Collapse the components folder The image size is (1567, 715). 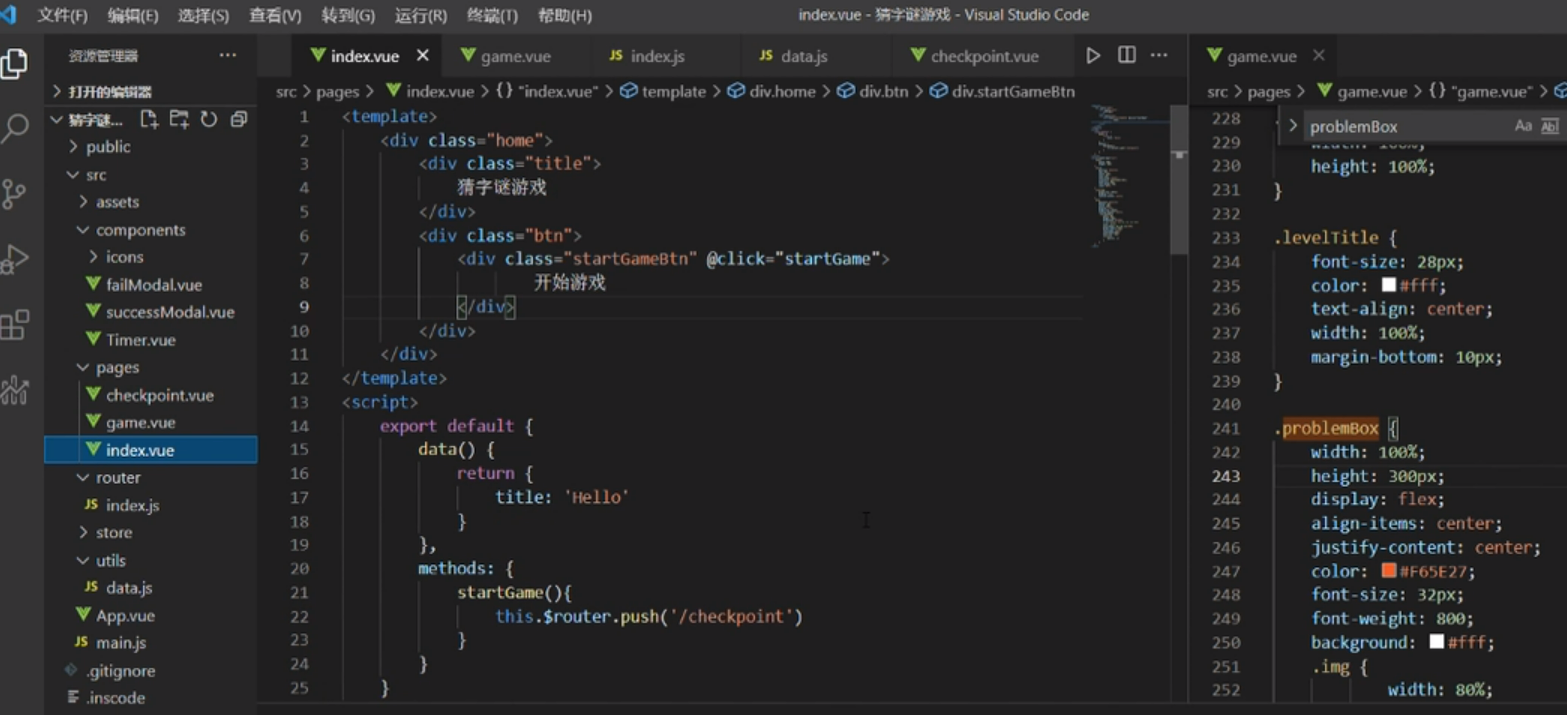point(140,230)
